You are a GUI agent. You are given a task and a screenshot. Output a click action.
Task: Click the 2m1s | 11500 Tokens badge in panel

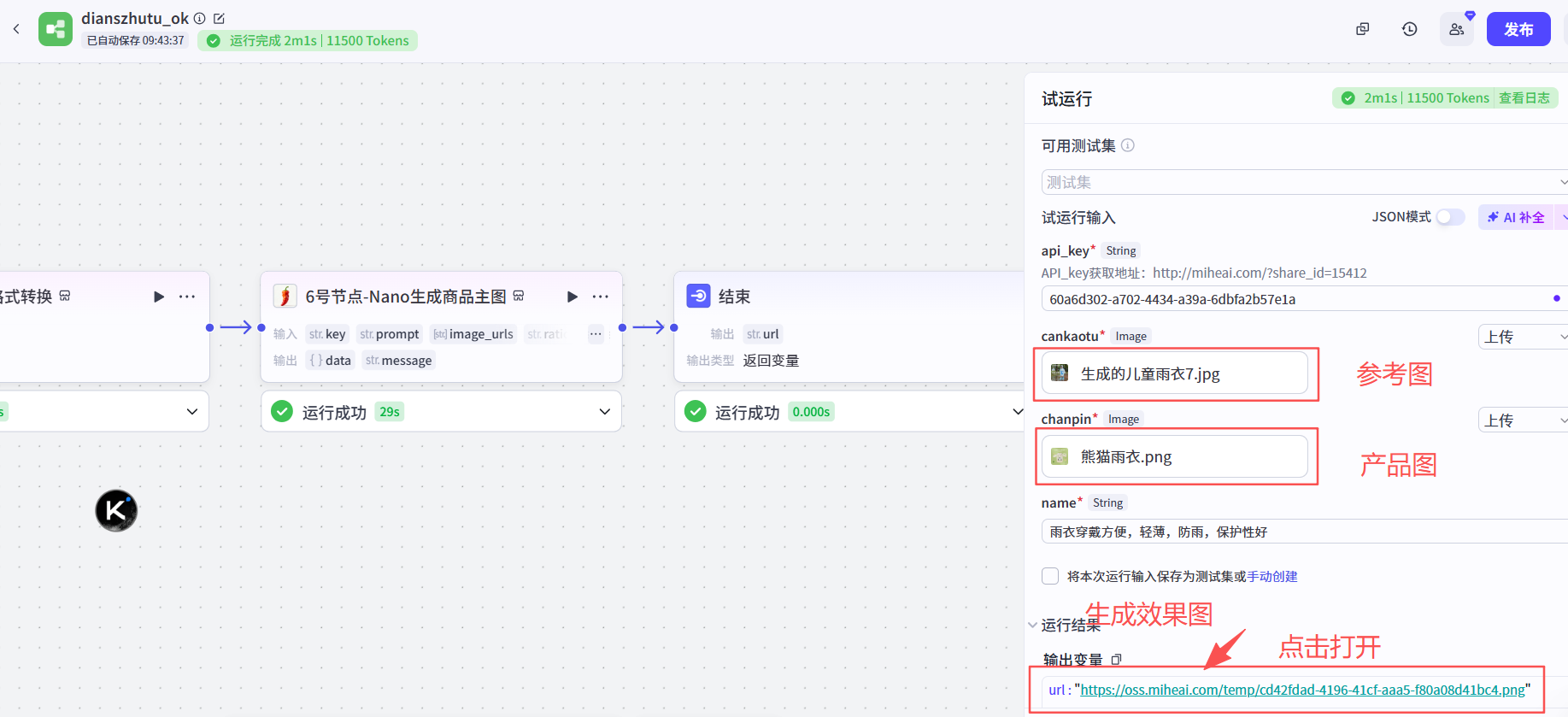[1415, 98]
